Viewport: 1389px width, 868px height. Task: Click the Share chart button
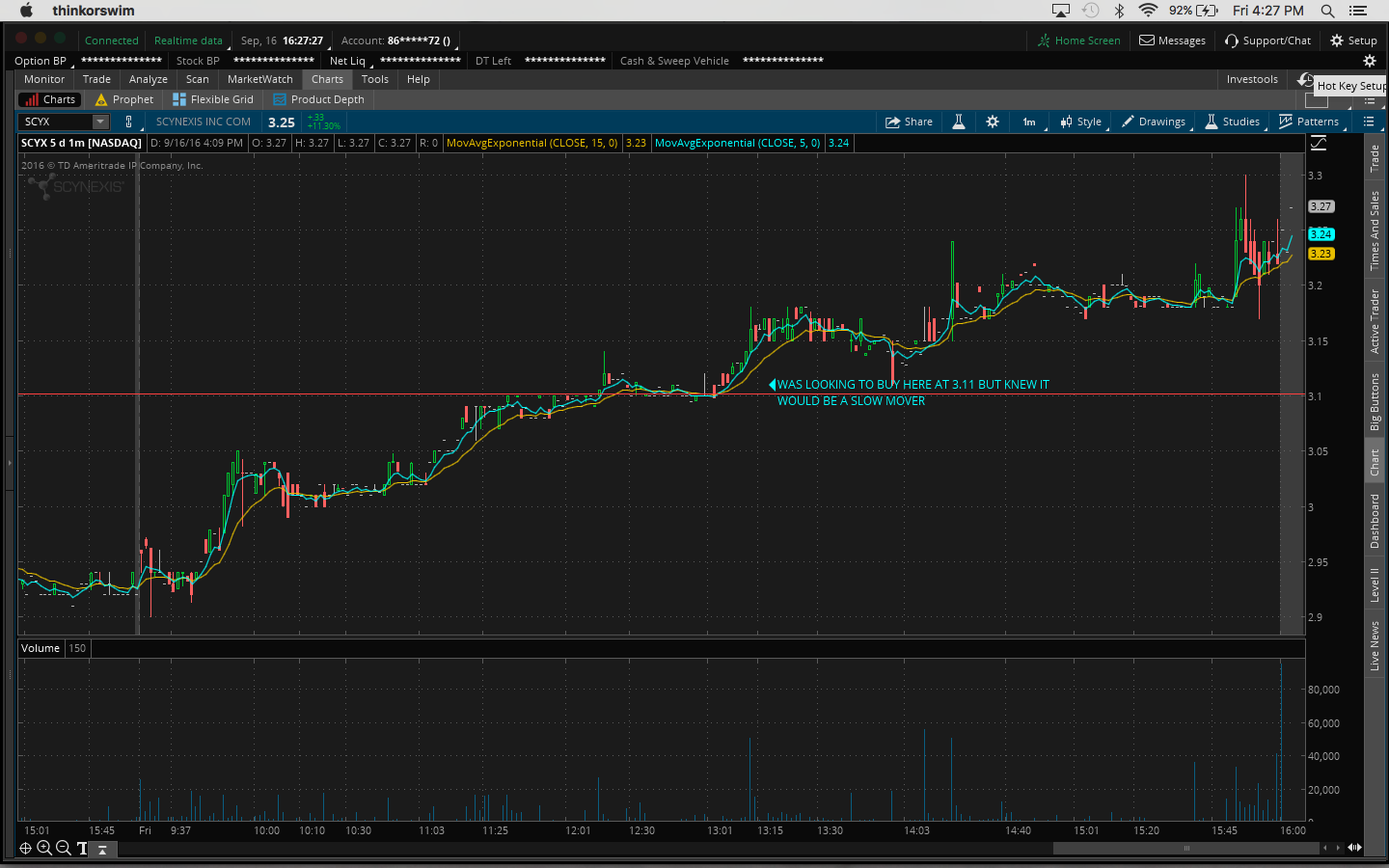[x=909, y=122]
